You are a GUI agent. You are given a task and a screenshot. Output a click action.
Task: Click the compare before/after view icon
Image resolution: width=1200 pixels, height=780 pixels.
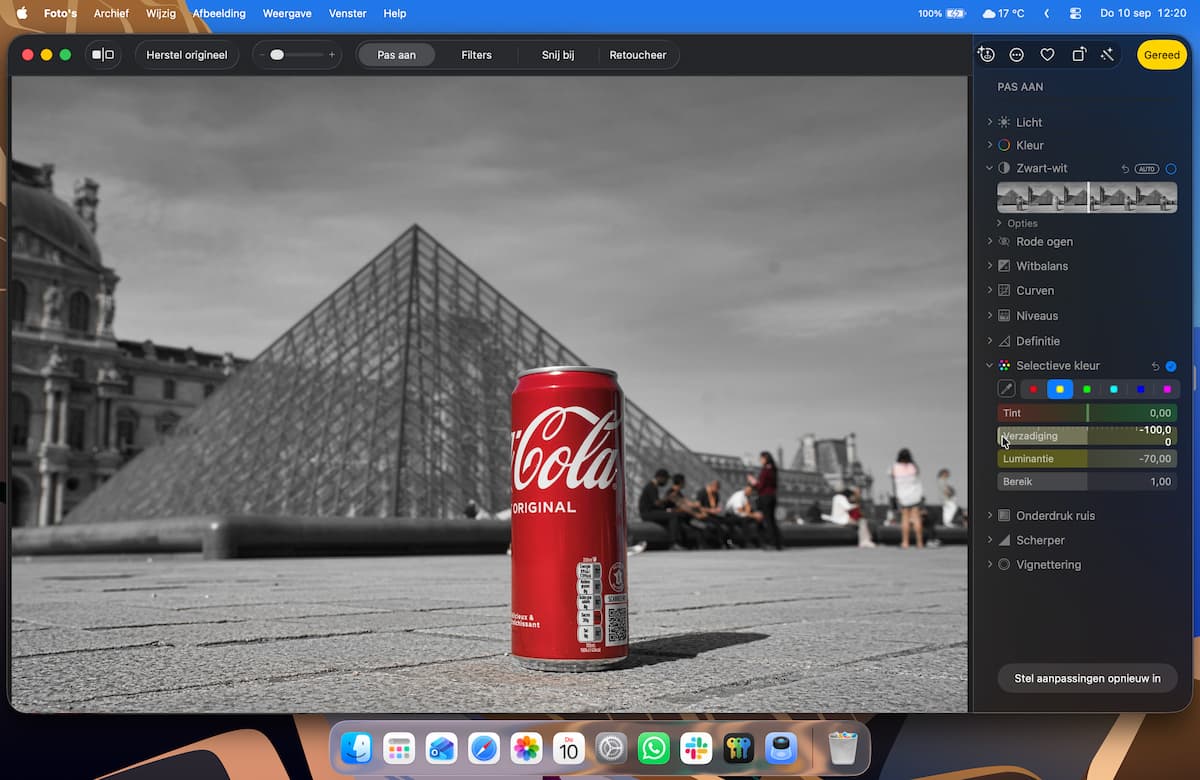(103, 55)
